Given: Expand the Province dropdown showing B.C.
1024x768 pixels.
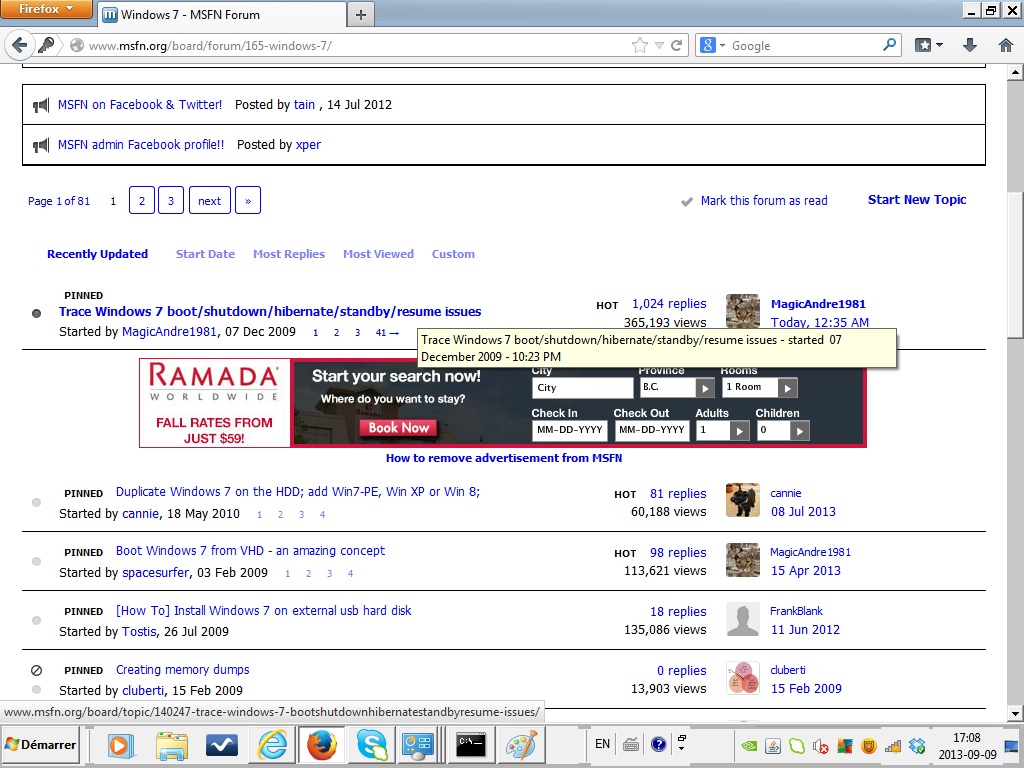Looking at the screenshot, I should [x=704, y=389].
